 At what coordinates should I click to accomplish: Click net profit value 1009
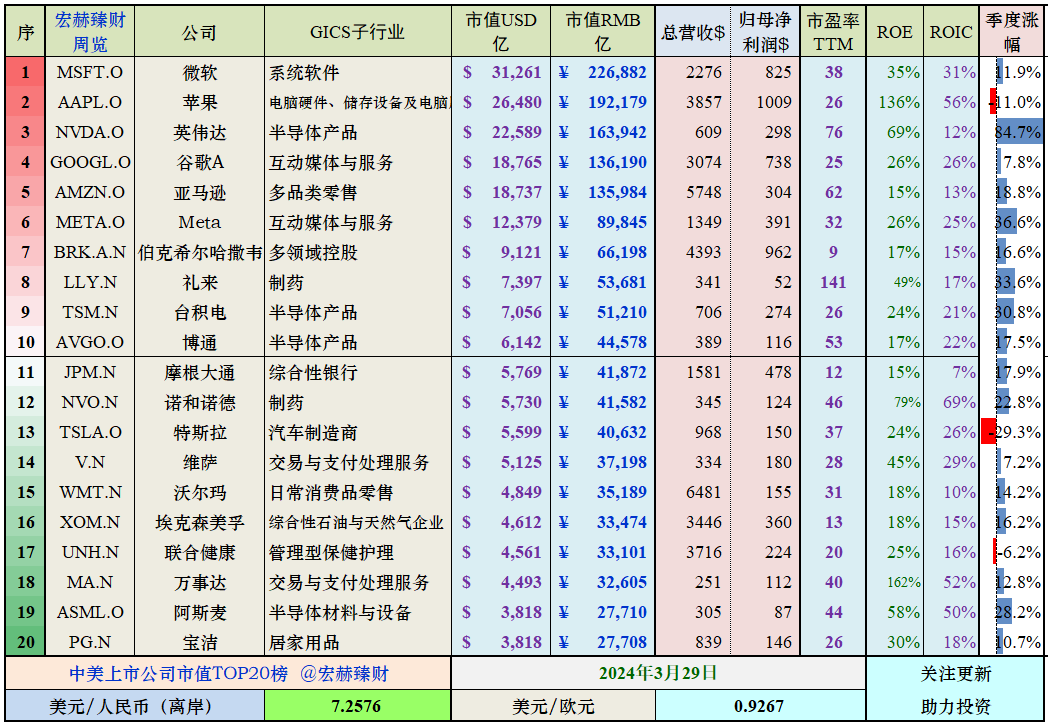pos(774,102)
